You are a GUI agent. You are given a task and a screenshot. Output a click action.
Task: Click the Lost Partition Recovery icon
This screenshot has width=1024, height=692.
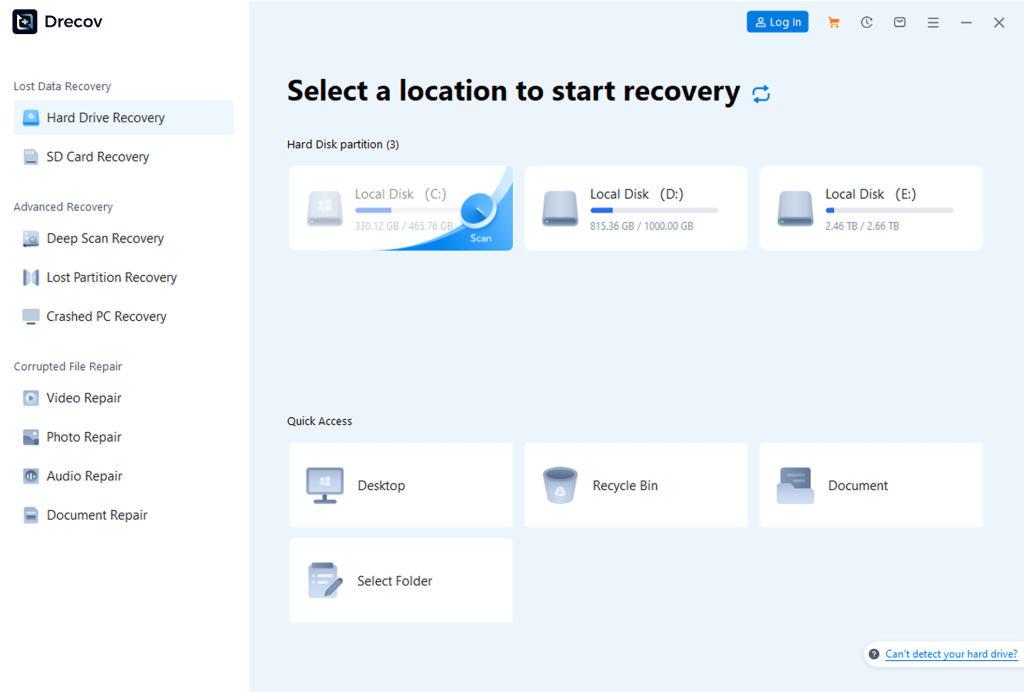tap(31, 278)
